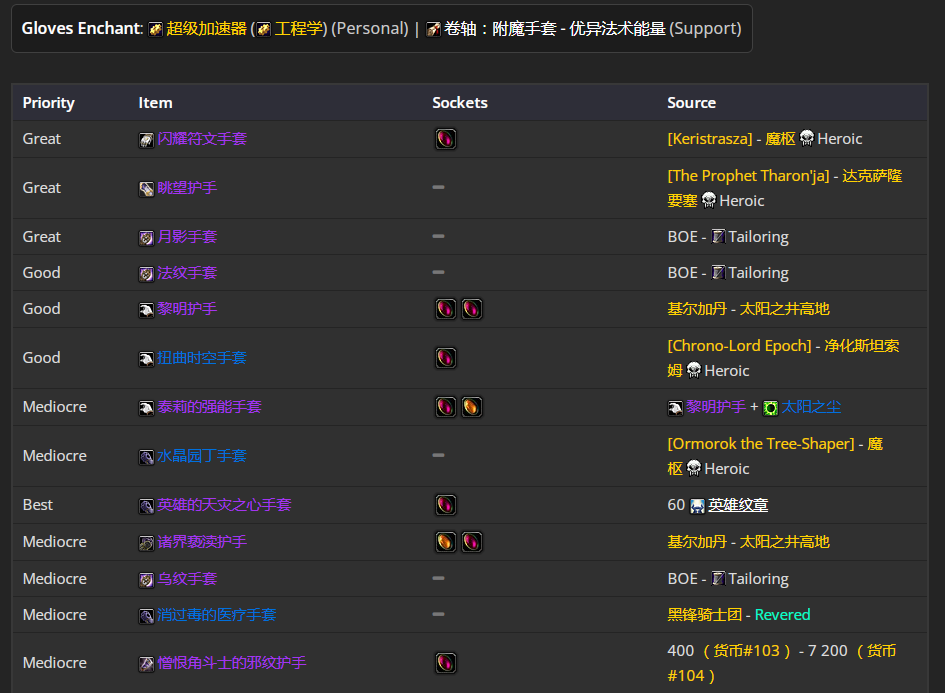Open the 月影手套 item link

[x=187, y=237]
